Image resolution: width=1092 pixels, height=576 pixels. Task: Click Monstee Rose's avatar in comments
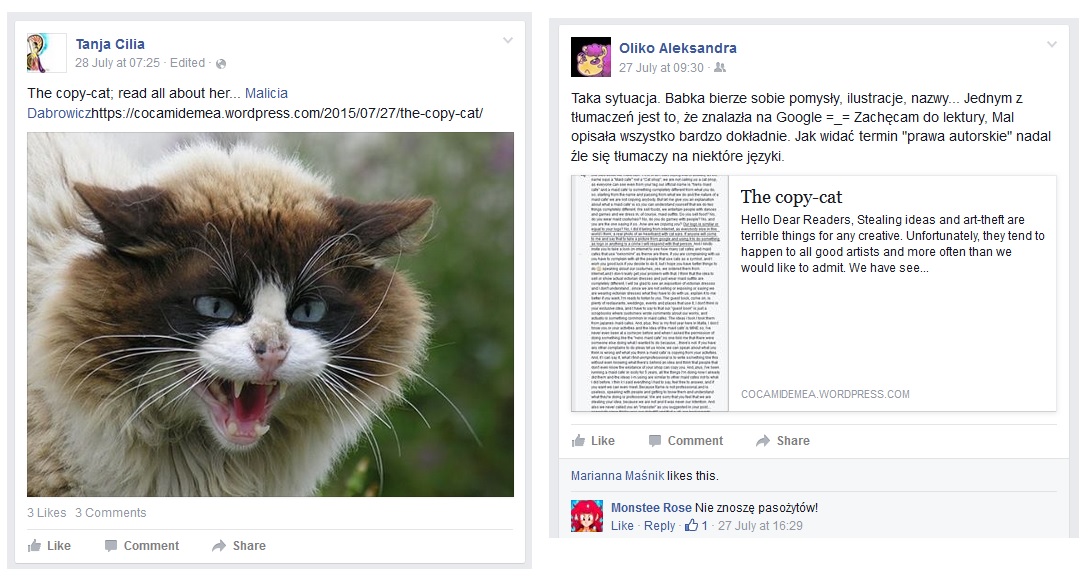tap(587, 516)
